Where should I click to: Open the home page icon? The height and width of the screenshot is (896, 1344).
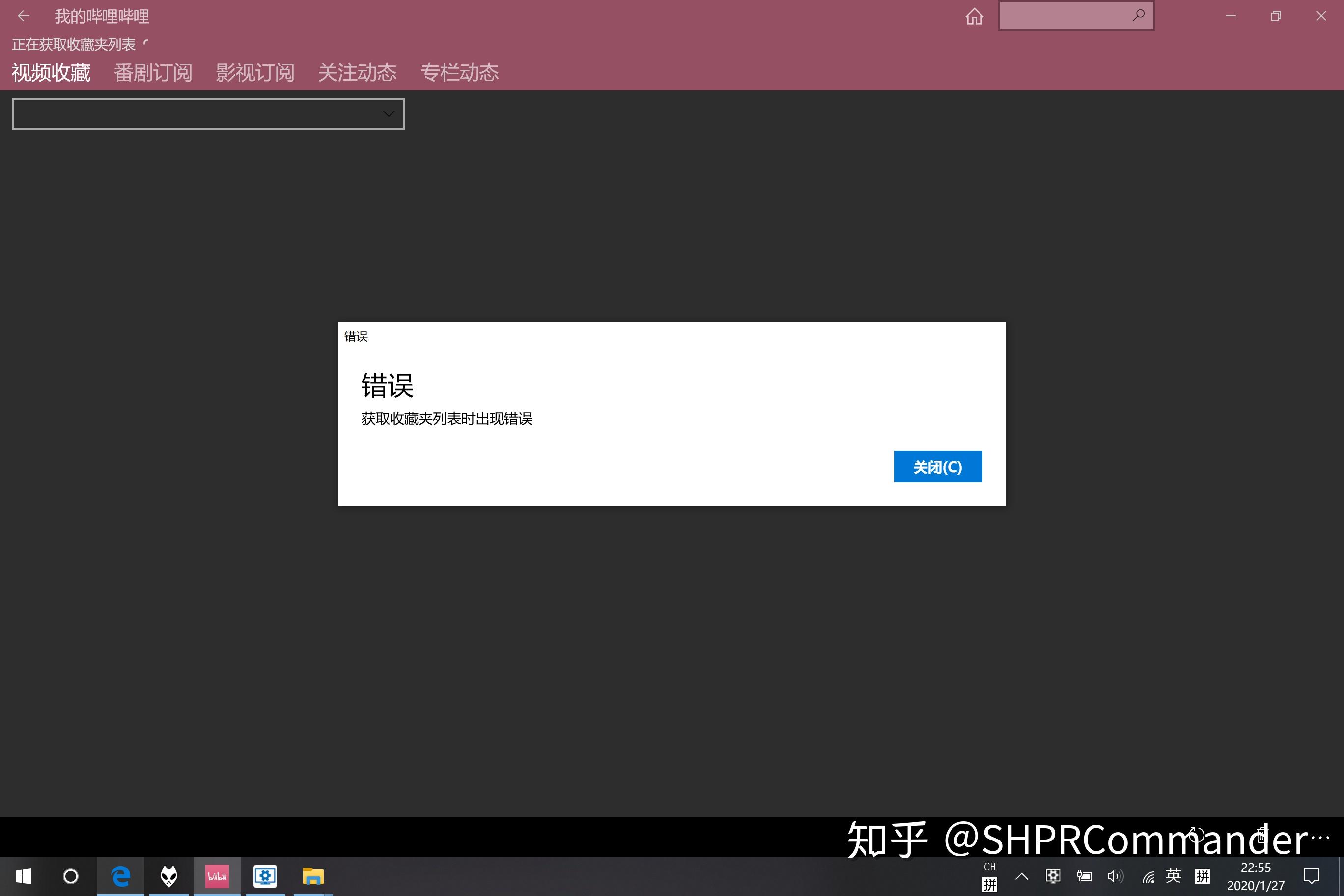click(x=974, y=16)
